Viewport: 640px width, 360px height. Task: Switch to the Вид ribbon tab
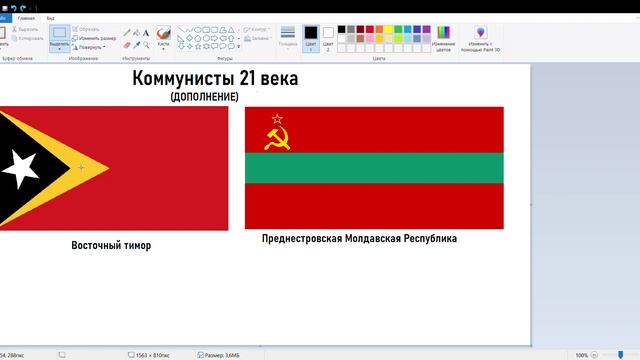point(50,18)
